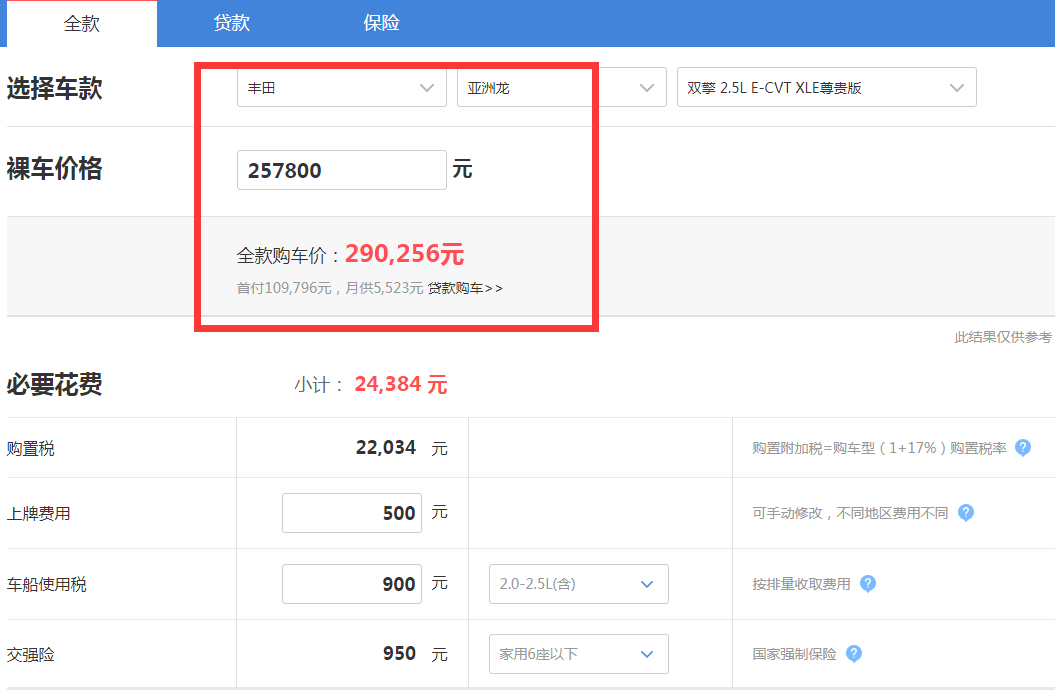Viewport: 1055px width, 692px height.
Task: Follow the 贷款购车>> link
Action: click(x=465, y=288)
